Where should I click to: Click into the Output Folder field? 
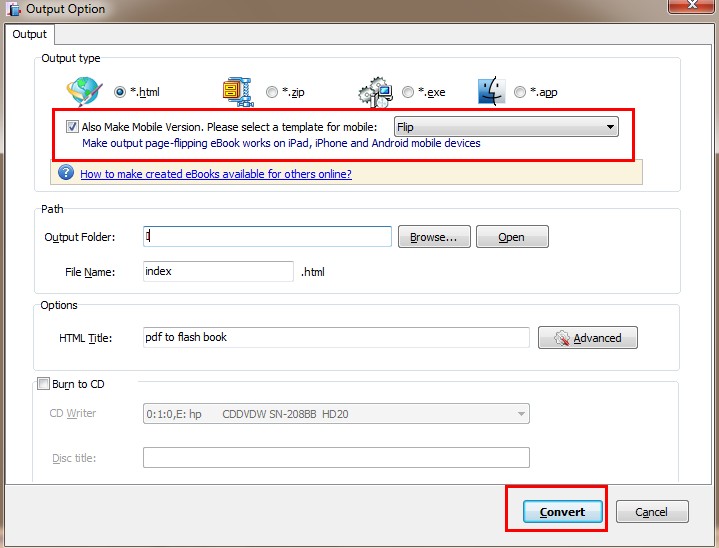click(x=267, y=236)
